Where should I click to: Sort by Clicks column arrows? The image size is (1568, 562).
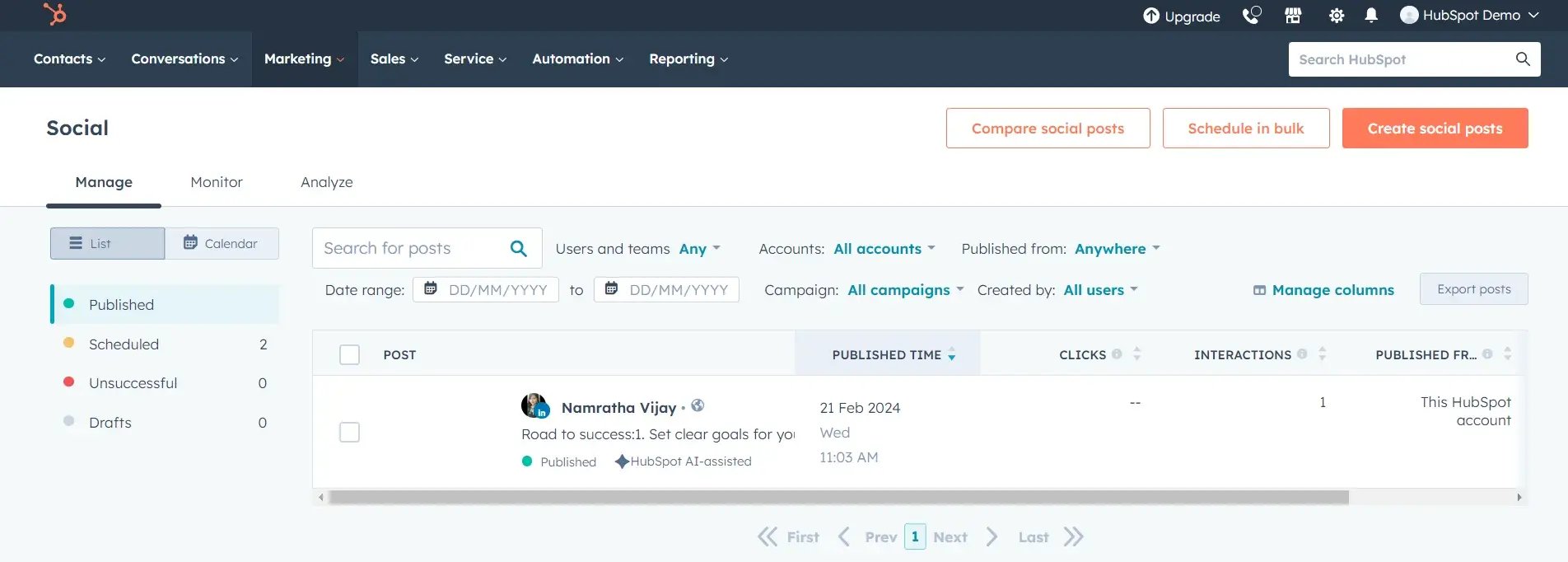point(1137,354)
